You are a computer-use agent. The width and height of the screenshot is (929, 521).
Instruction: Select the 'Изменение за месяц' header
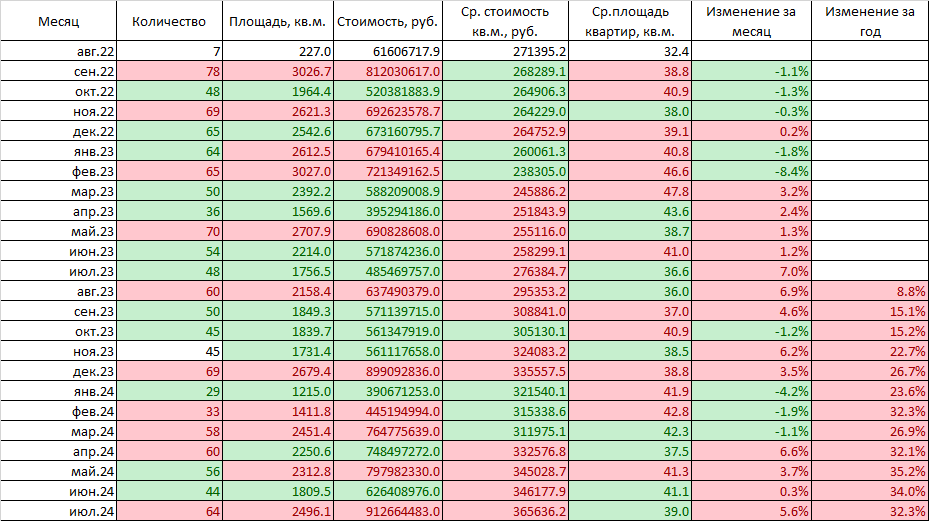pos(751,21)
